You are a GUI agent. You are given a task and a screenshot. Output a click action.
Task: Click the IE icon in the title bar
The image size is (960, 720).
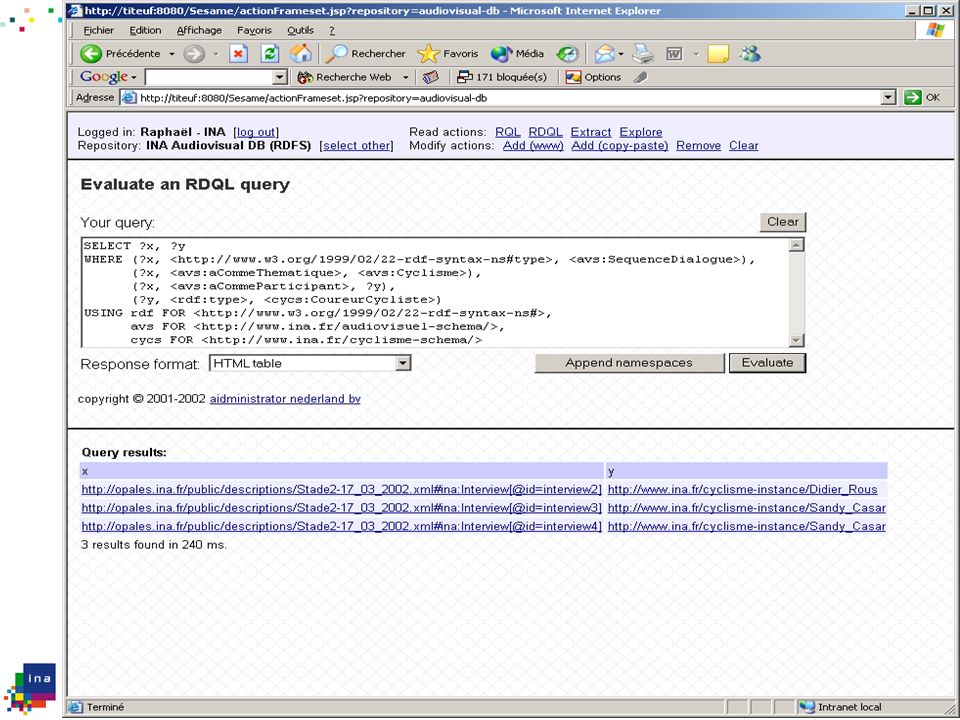(x=75, y=10)
